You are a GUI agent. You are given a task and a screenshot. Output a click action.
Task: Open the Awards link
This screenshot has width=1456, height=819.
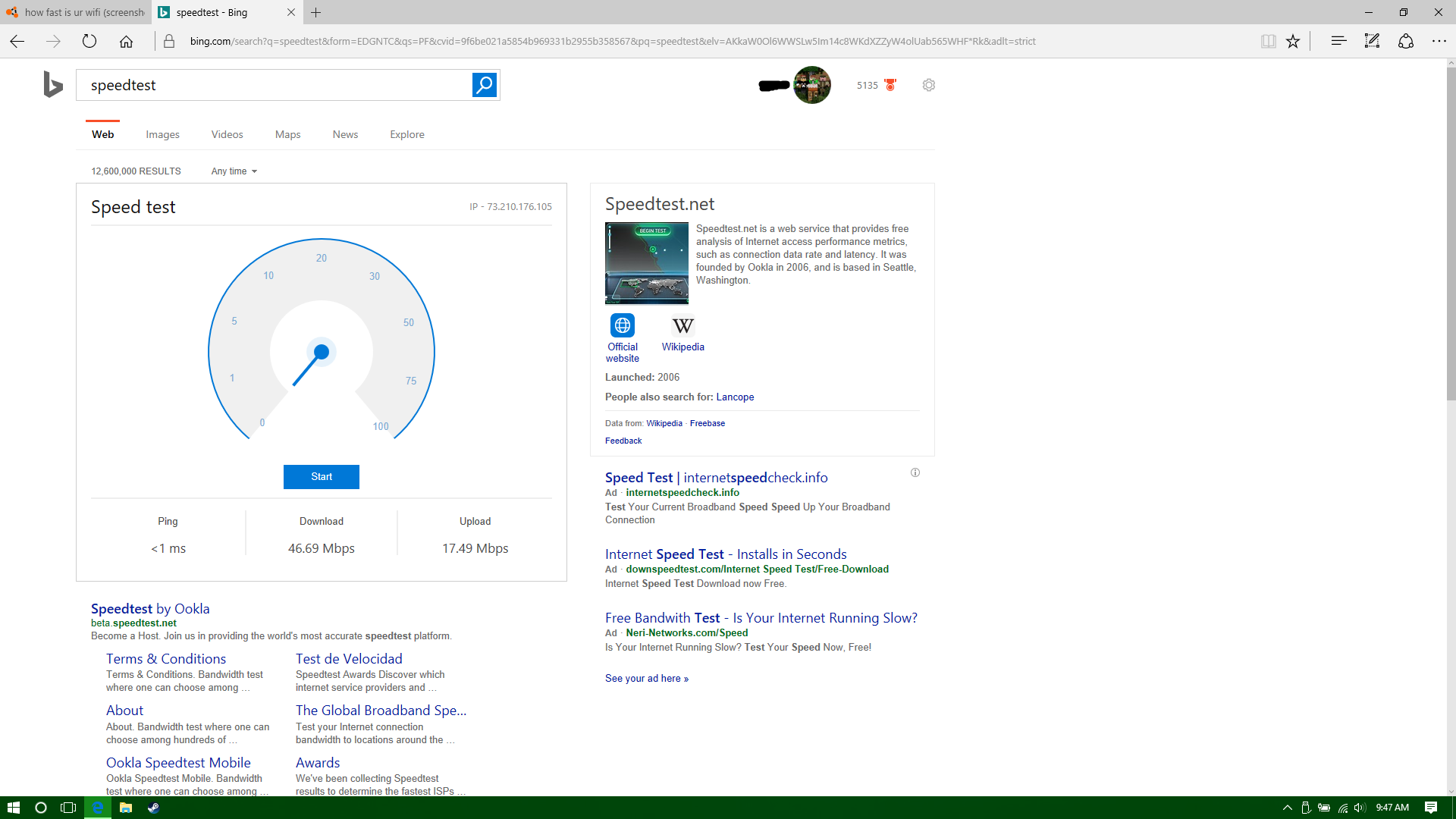(318, 763)
